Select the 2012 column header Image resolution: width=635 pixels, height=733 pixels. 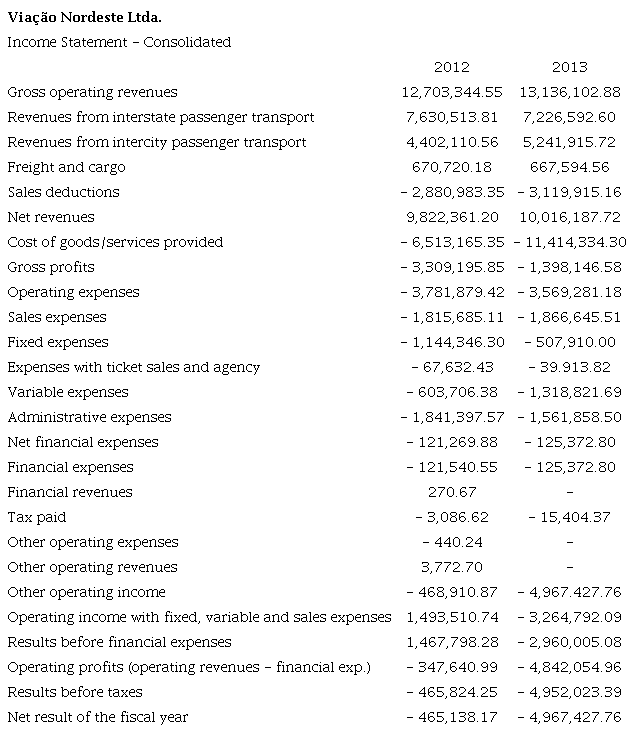(452, 67)
